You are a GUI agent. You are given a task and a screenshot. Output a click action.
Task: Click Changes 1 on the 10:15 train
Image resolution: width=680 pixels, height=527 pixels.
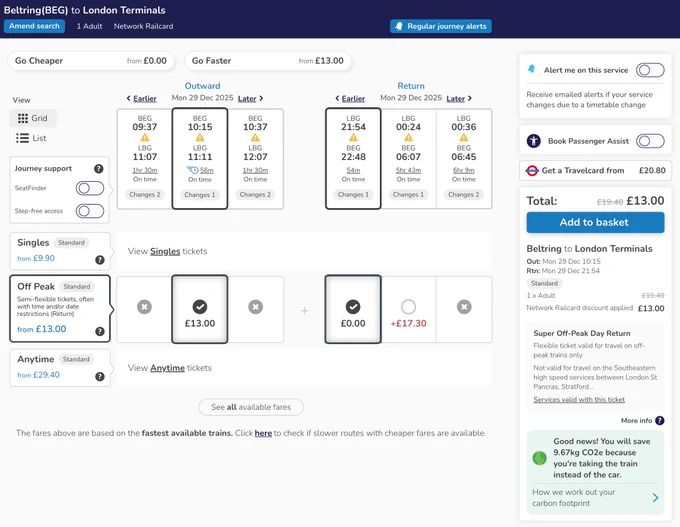pos(200,195)
